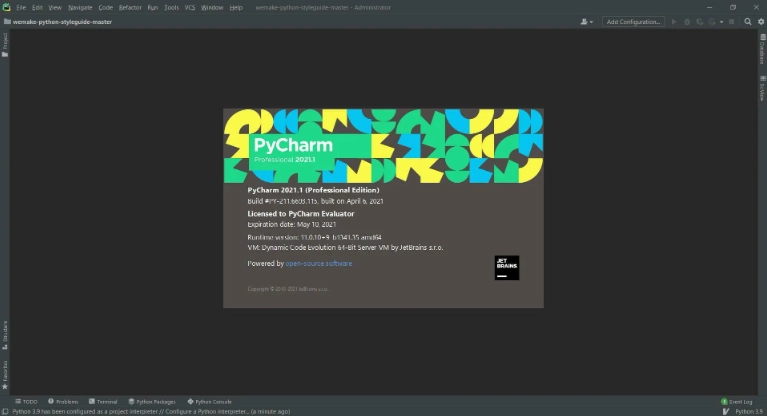Open IDE settings gear icon
This screenshot has width=767, height=416.
[761, 22]
